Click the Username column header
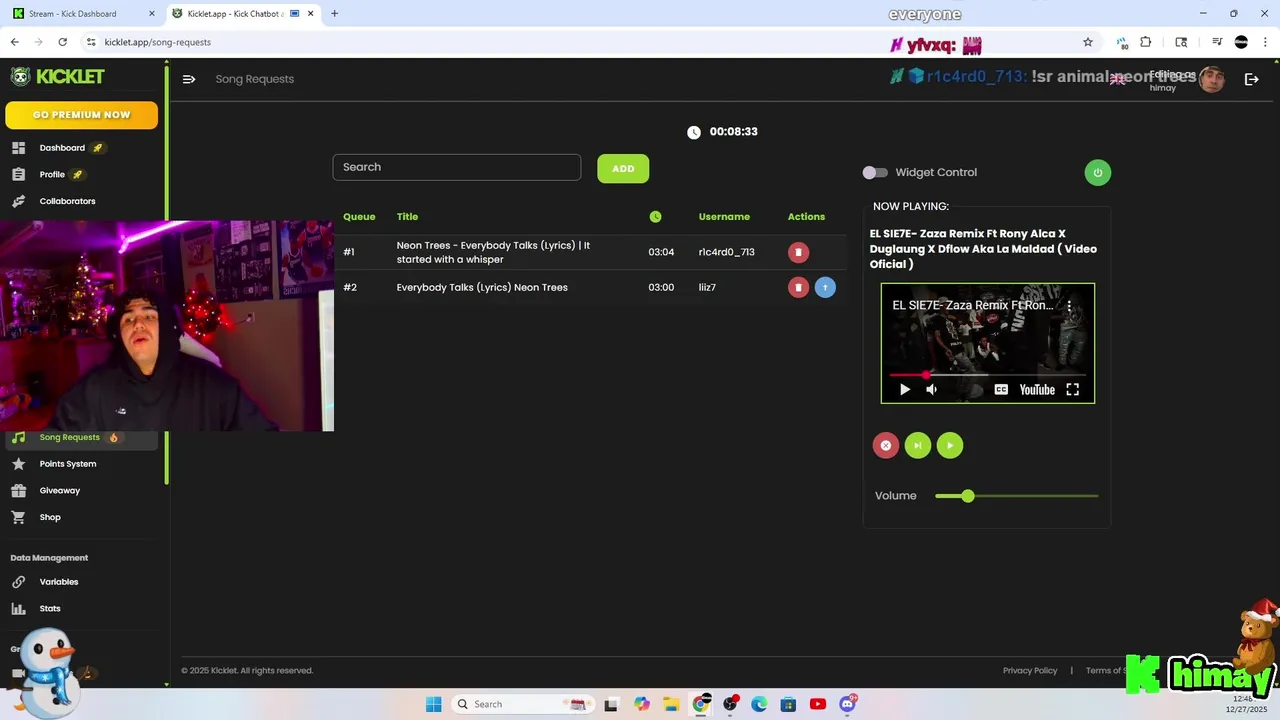Image resolution: width=1280 pixels, height=720 pixels. tap(724, 217)
